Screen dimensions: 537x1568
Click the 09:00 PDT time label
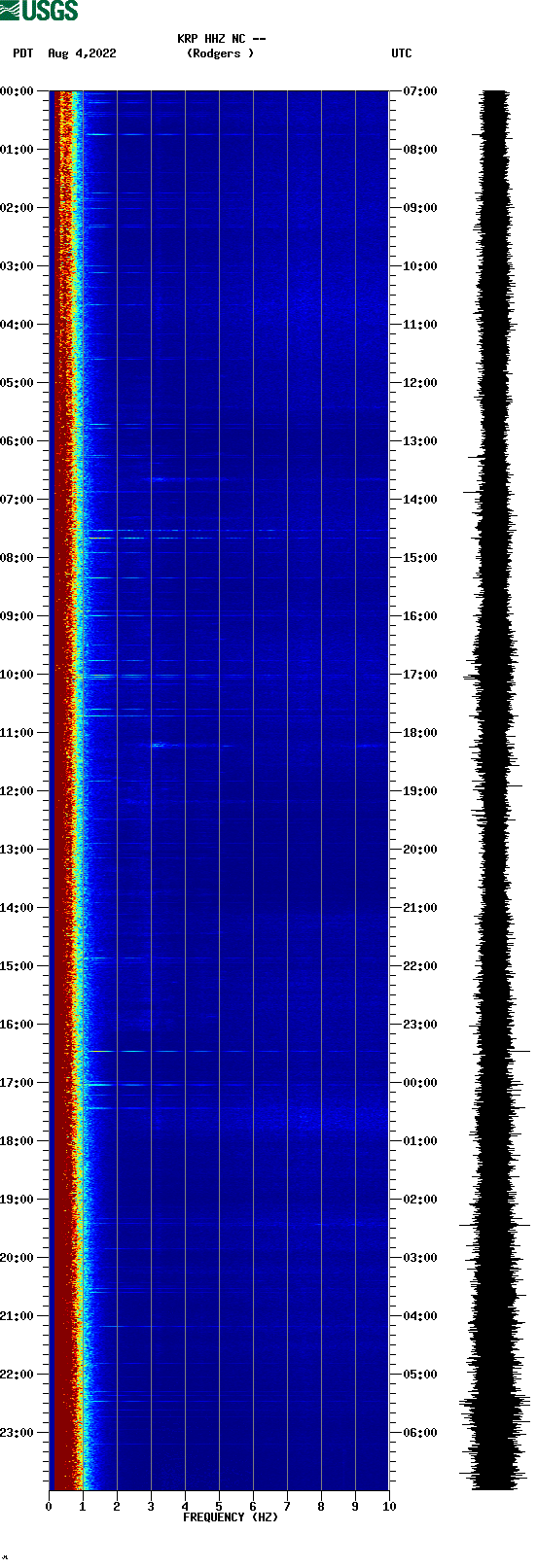pyautogui.click(x=18, y=616)
